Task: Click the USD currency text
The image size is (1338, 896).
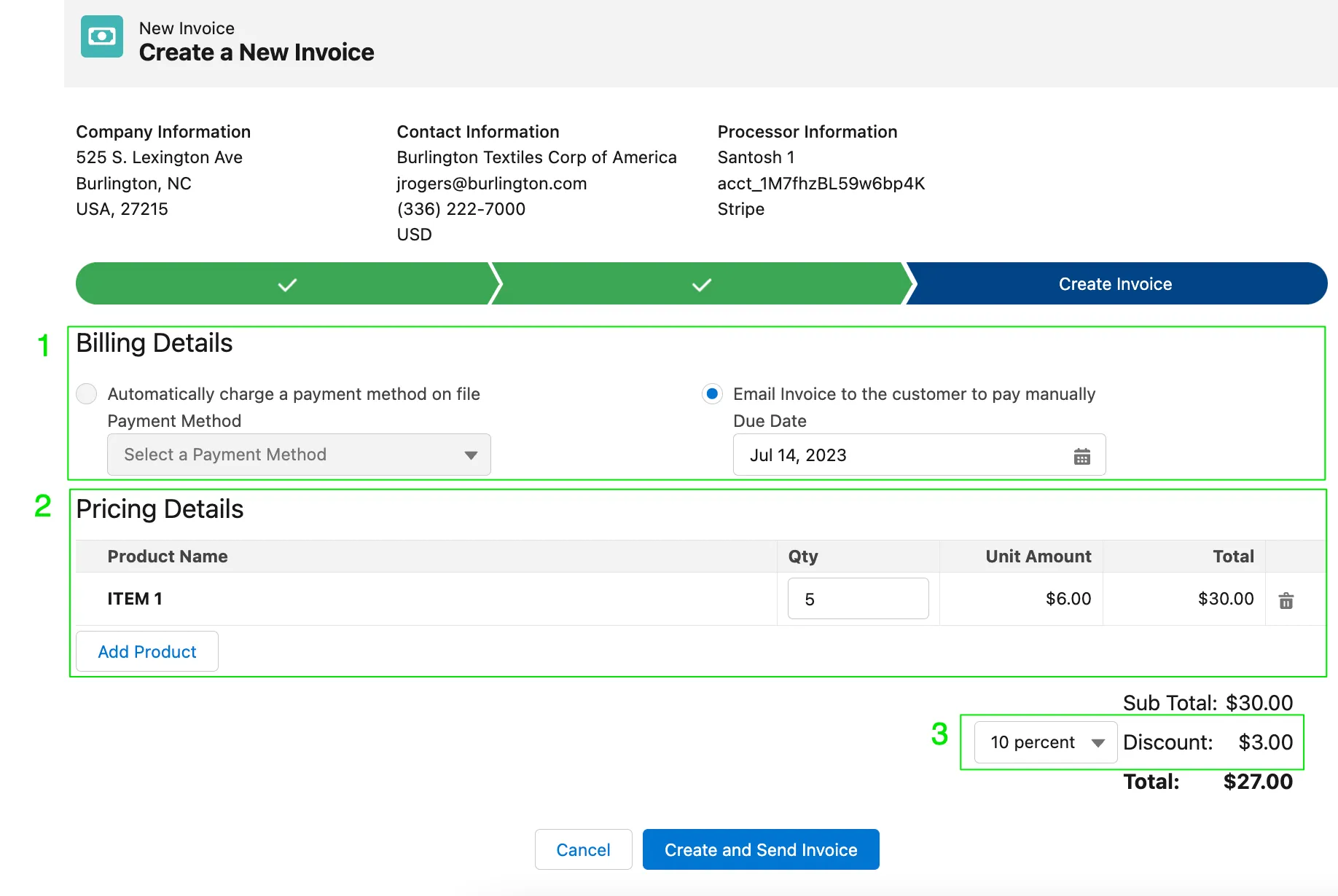Action: click(x=415, y=235)
